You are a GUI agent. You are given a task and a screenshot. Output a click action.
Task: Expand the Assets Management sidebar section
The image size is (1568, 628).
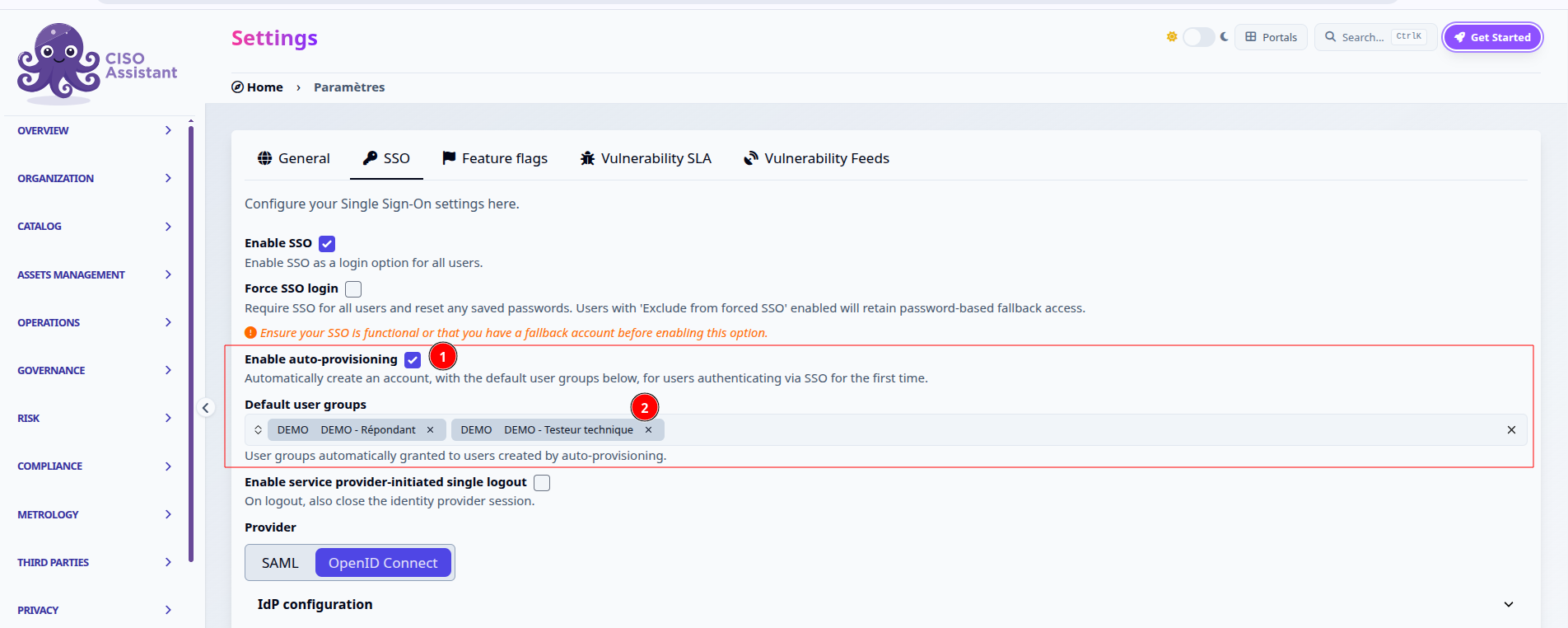(x=95, y=275)
